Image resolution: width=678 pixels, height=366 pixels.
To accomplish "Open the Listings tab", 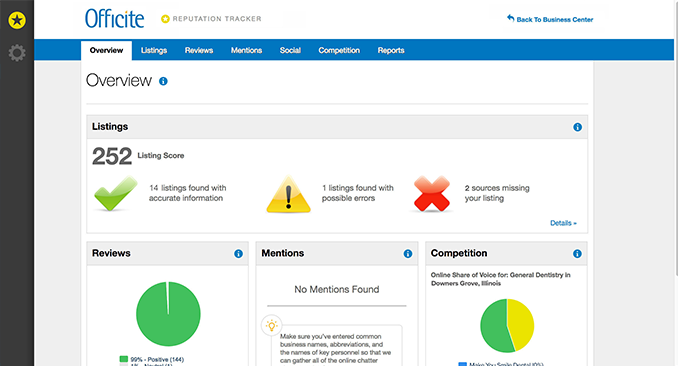I will coord(154,50).
